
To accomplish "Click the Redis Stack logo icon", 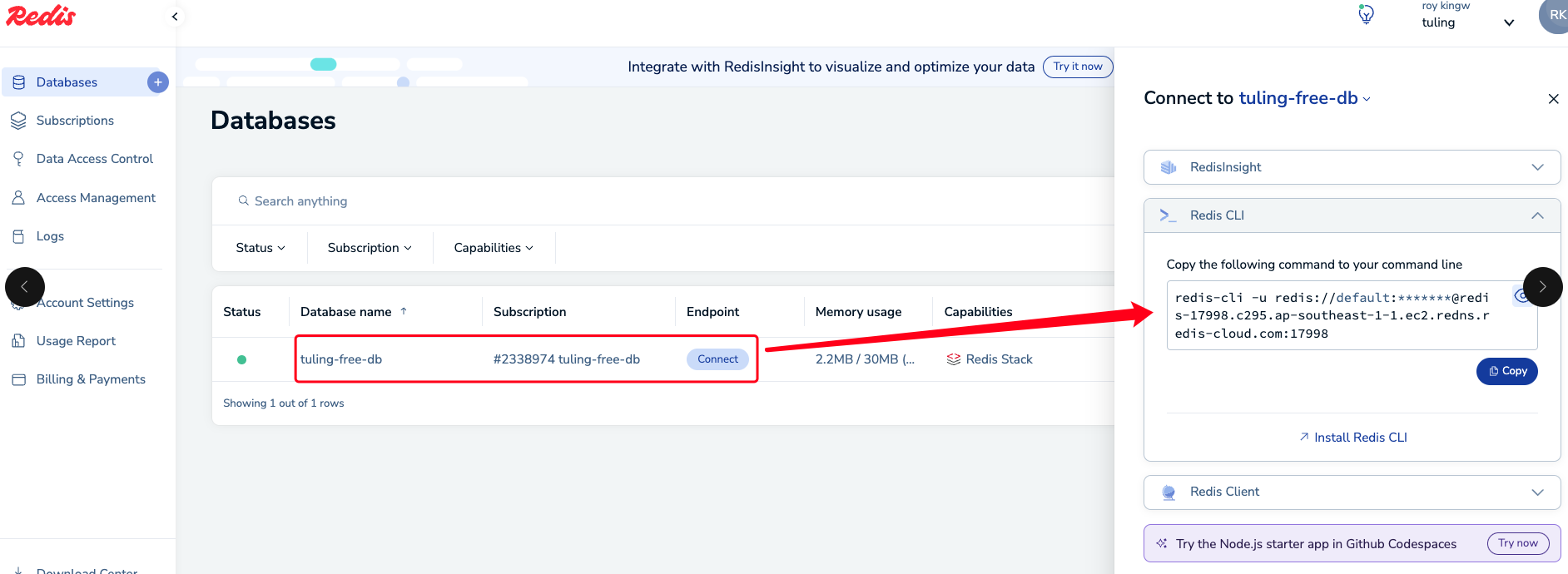I will [954, 359].
